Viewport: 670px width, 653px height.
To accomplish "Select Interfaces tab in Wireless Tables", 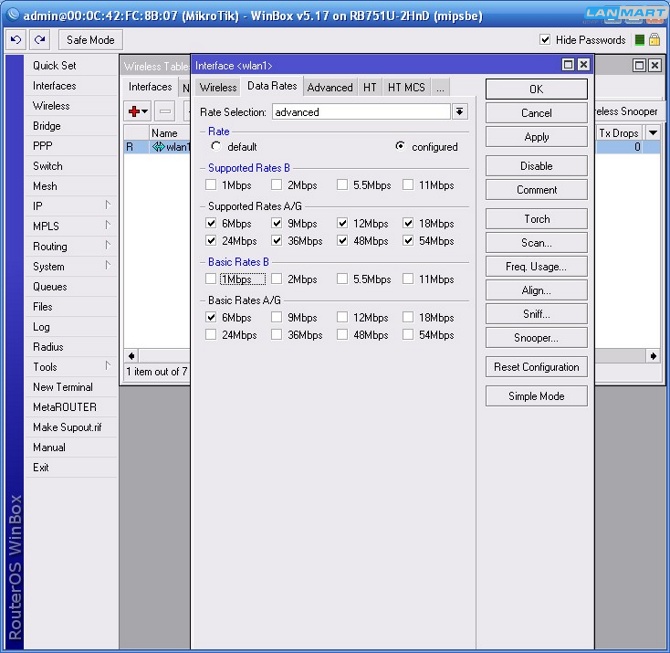I will pyautogui.click(x=150, y=87).
